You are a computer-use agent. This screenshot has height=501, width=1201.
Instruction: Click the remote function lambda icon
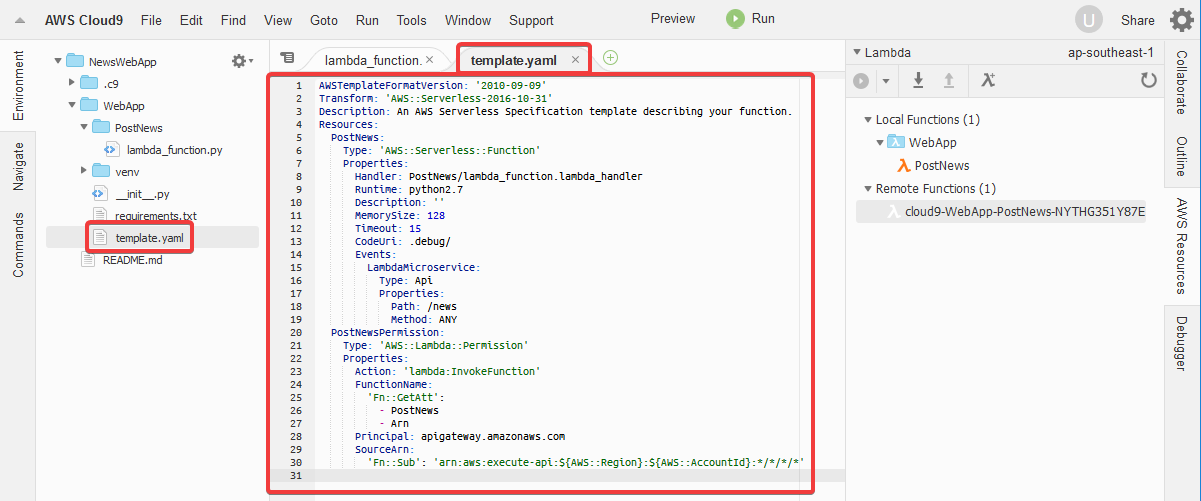(893, 212)
